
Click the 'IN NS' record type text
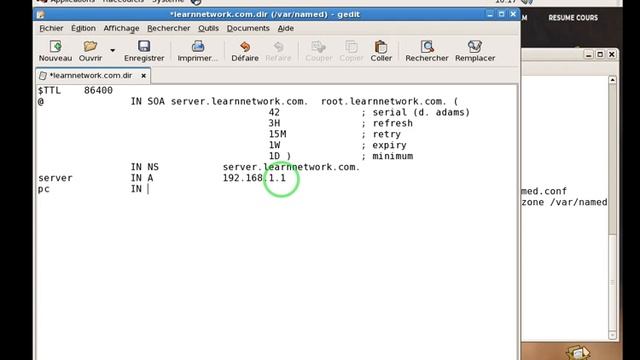[144, 167]
